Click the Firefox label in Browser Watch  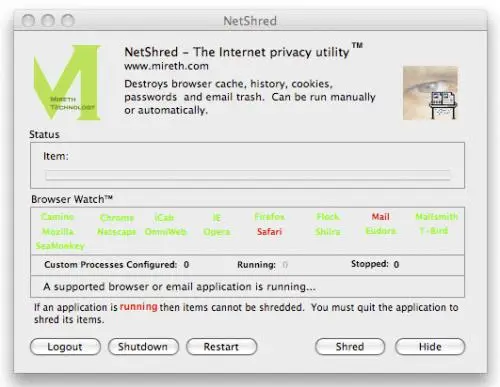tap(269, 217)
